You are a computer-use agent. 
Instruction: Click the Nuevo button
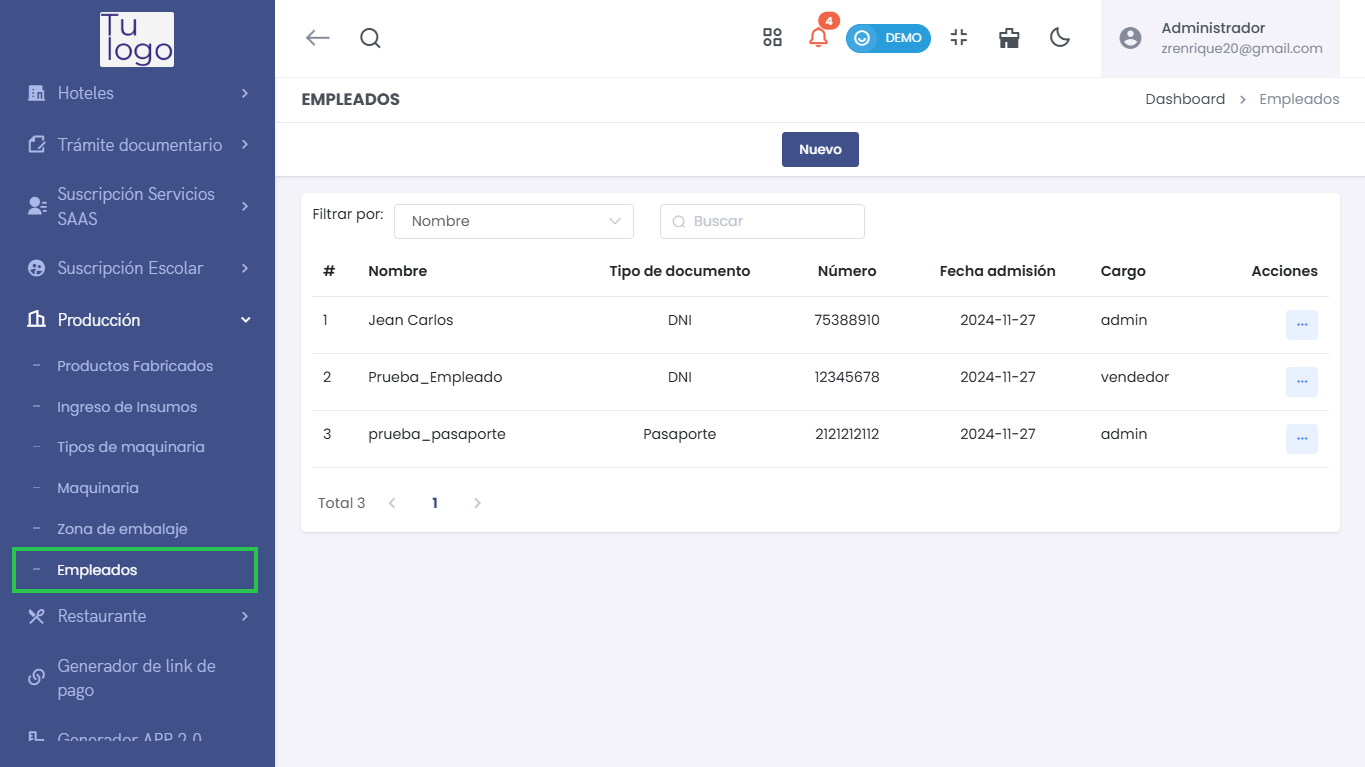point(820,149)
